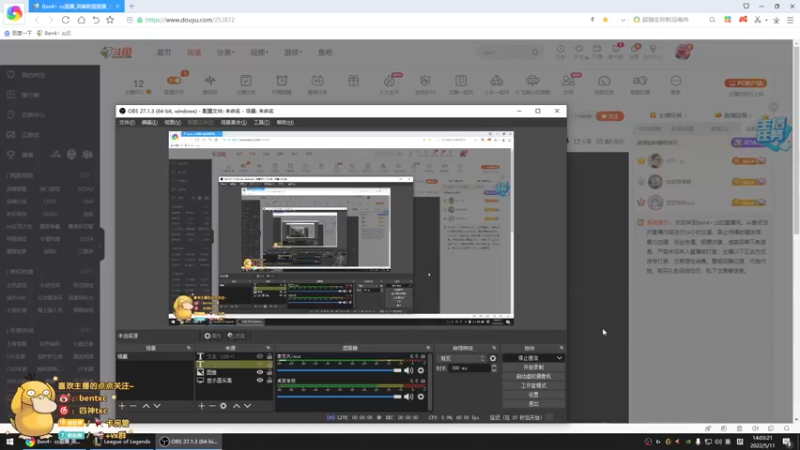Screen dimensions: 800x450
Task: Open audio settings gear for 麦克风/Aux
Action: click(421, 370)
